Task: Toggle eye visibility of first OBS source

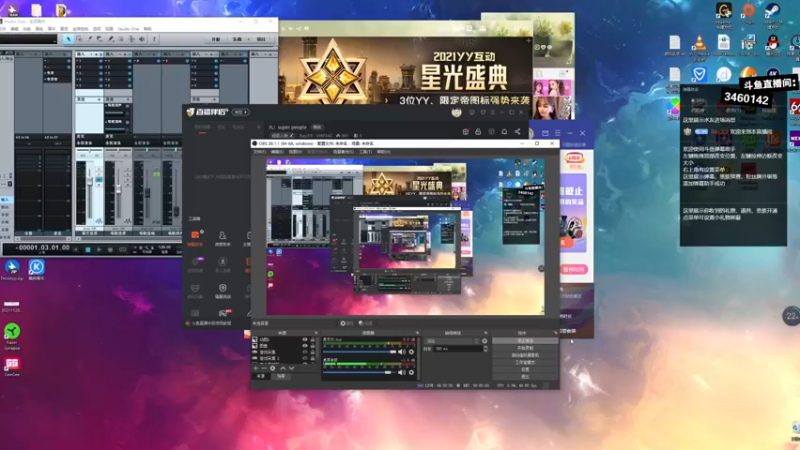Action: pyautogui.click(x=305, y=340)
